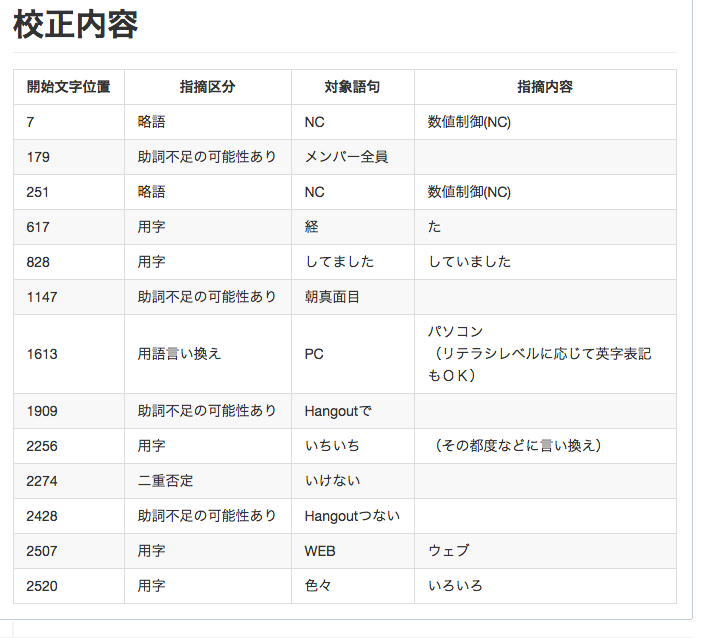Click the WEB target phrase

[320, 551]
